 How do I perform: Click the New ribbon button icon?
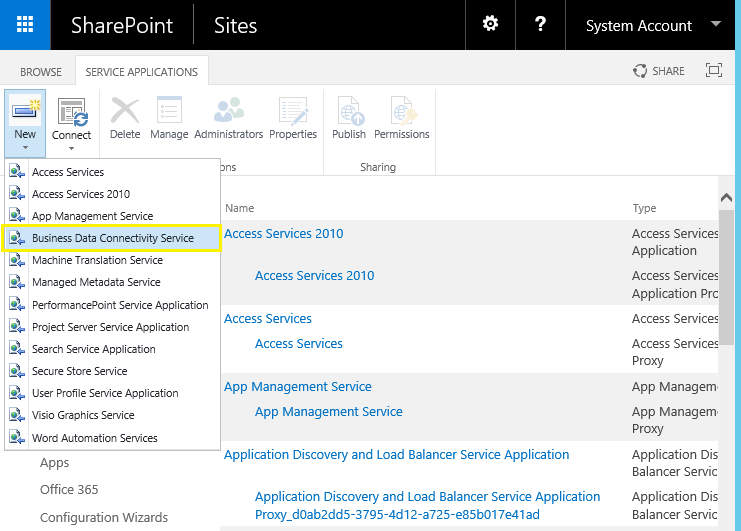click(25, 111)
